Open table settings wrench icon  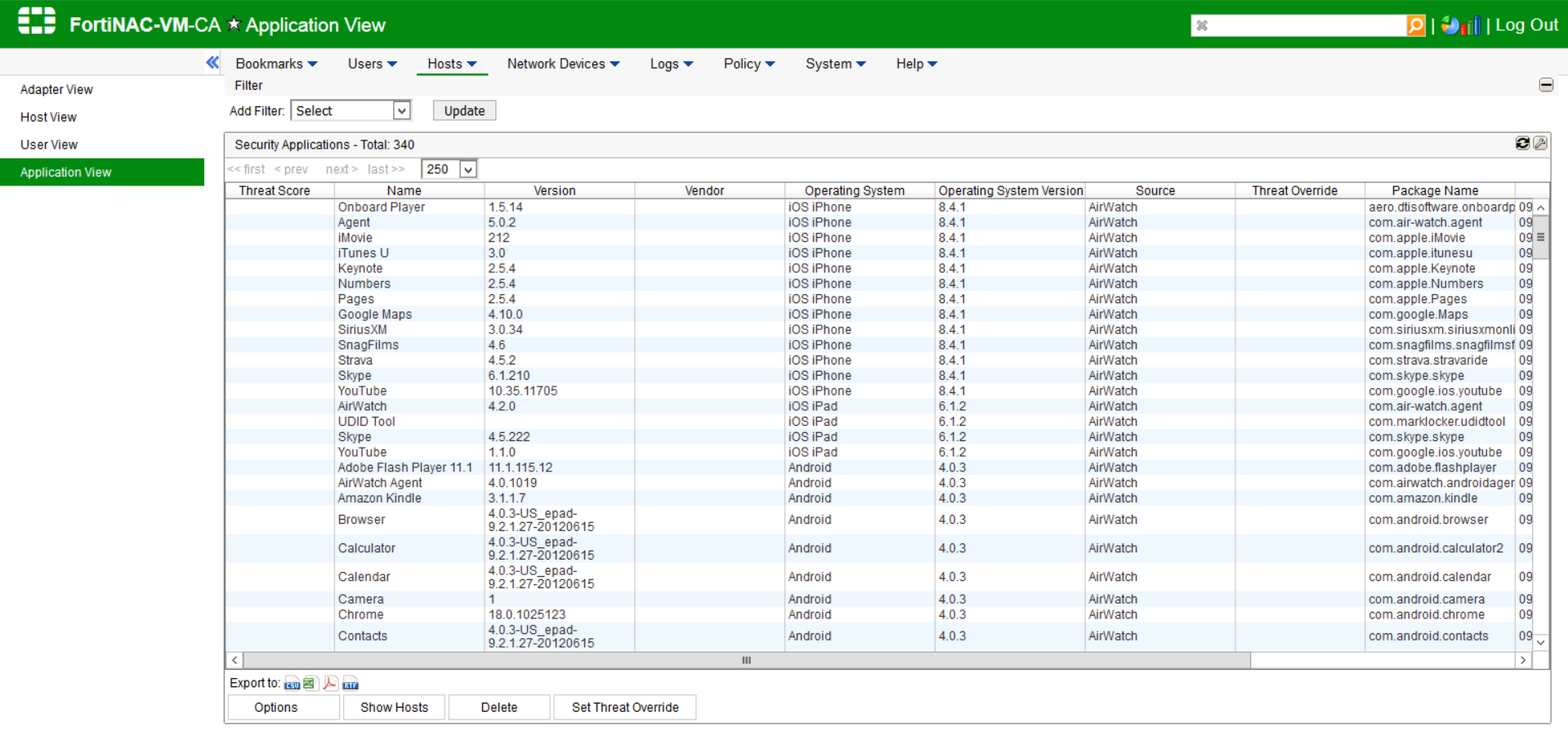pos(1540,143)
